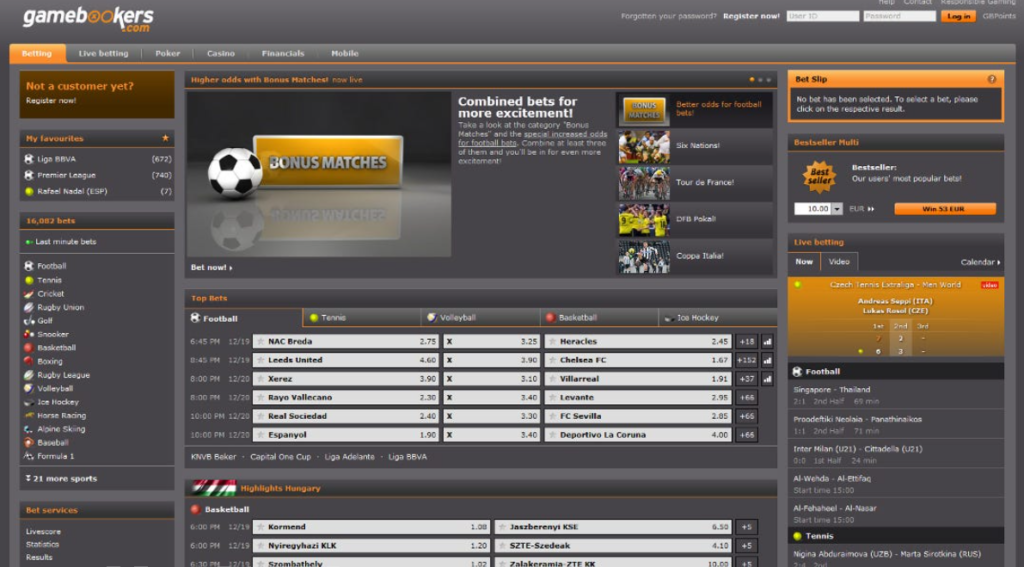Click the gamebookers.com logo
Viewport: 1024px width, 567px height.
(88, 20)
